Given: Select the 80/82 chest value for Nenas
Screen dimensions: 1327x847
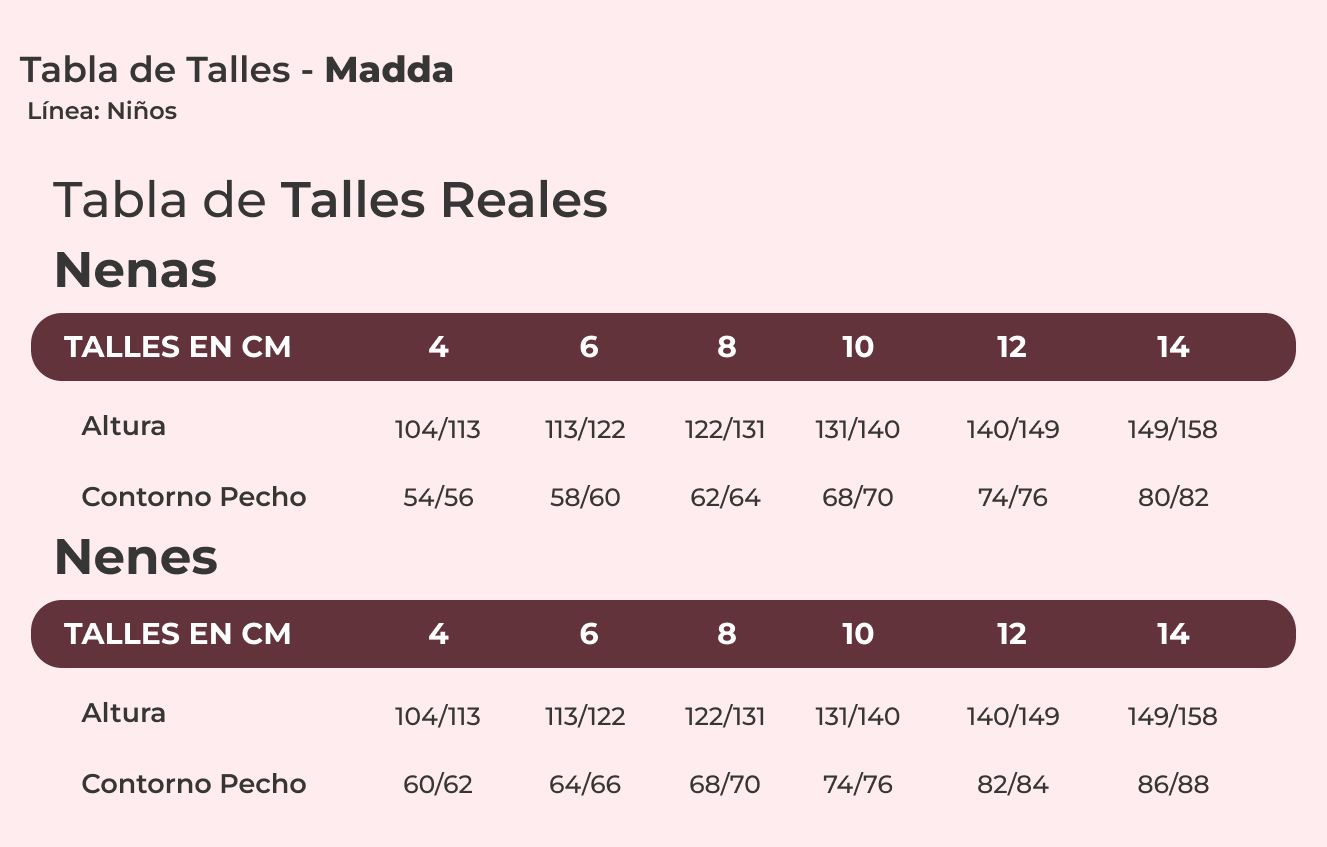Looking at the screenshot, I should tap(1173, 498).
